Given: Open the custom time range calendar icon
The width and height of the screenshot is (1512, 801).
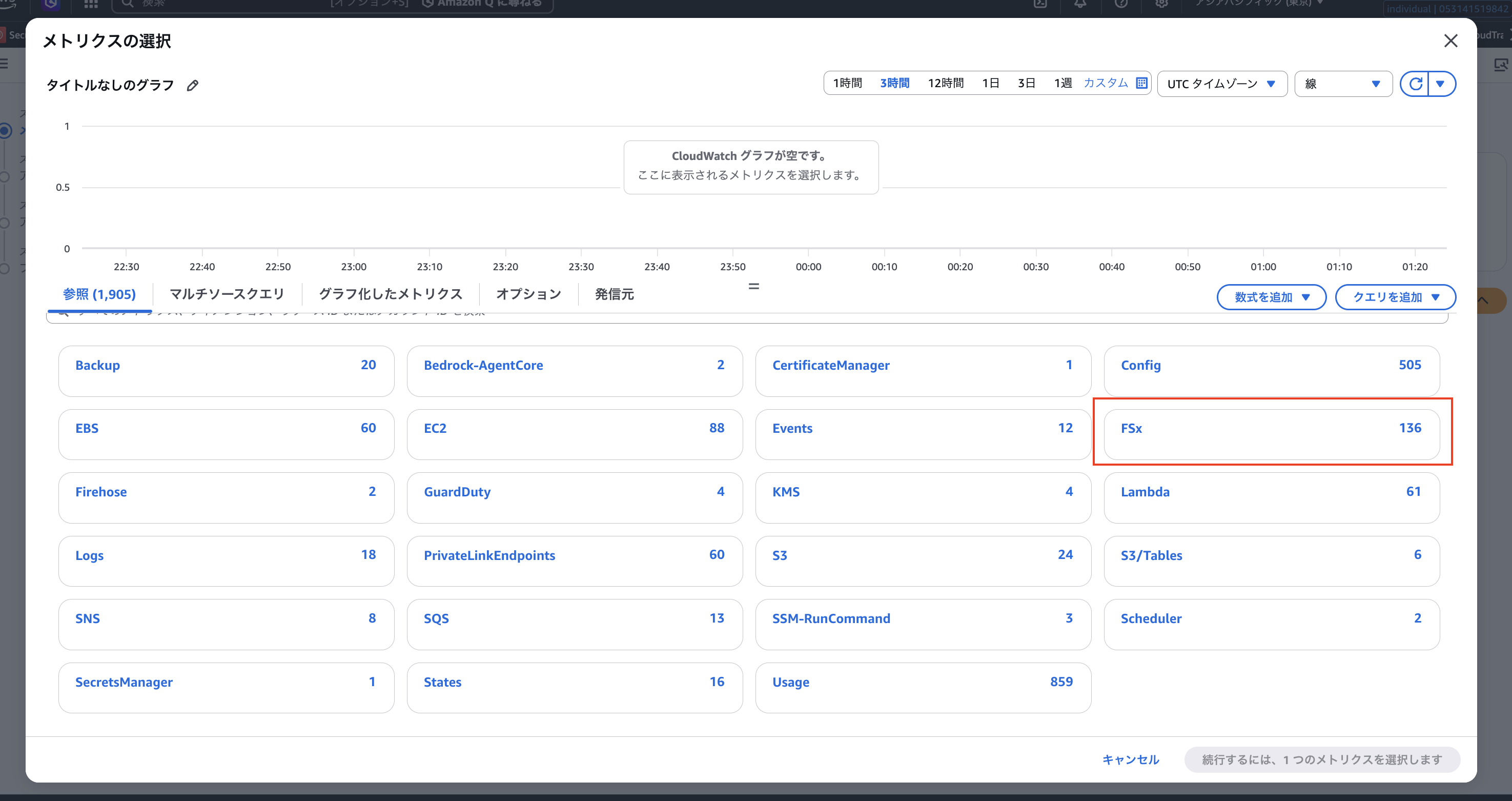Looking at the screenshot, I should click(1141, 83).
